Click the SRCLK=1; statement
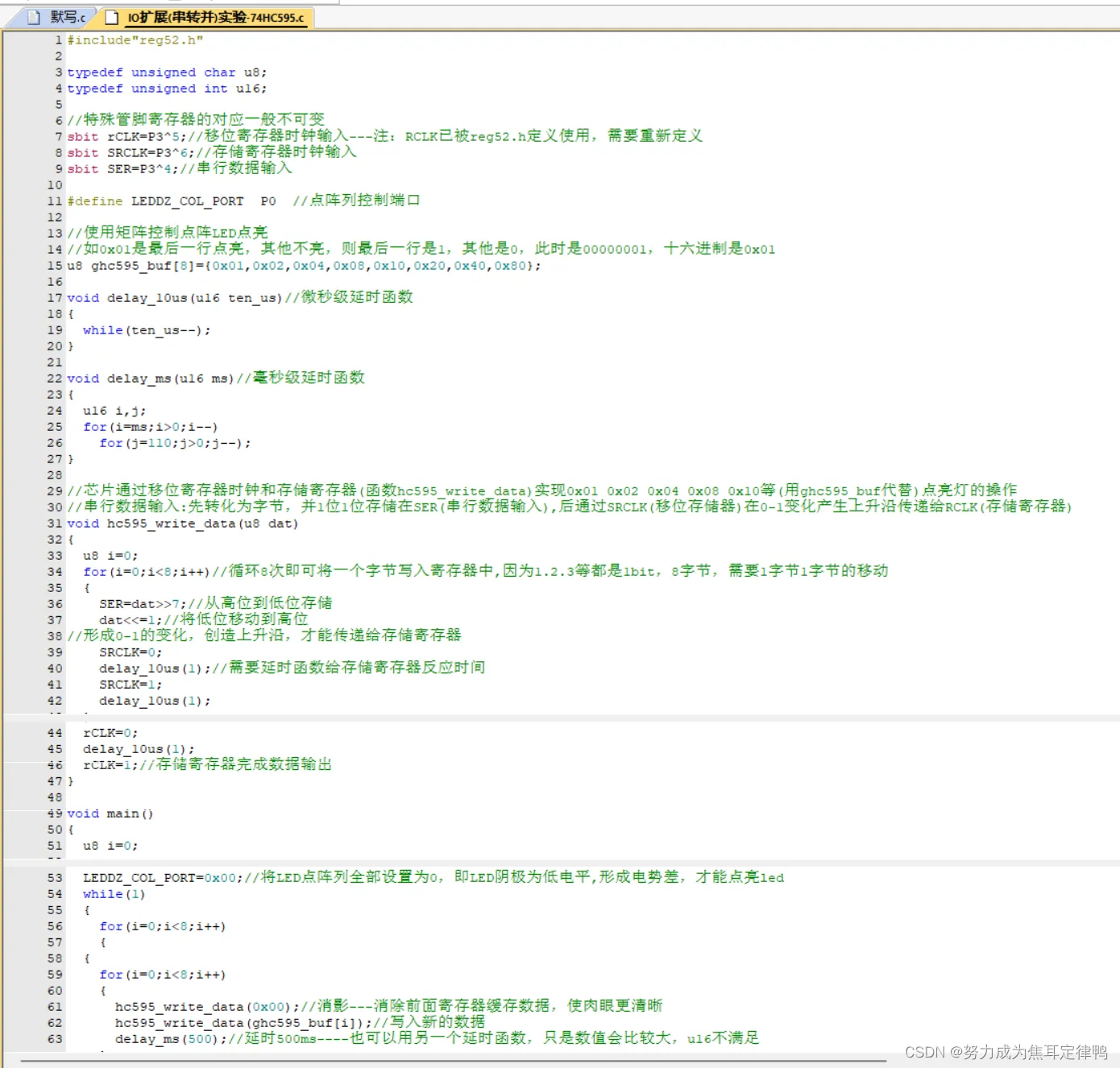The height and width of the screenshot is (1068, 1120). click(131, 685)
